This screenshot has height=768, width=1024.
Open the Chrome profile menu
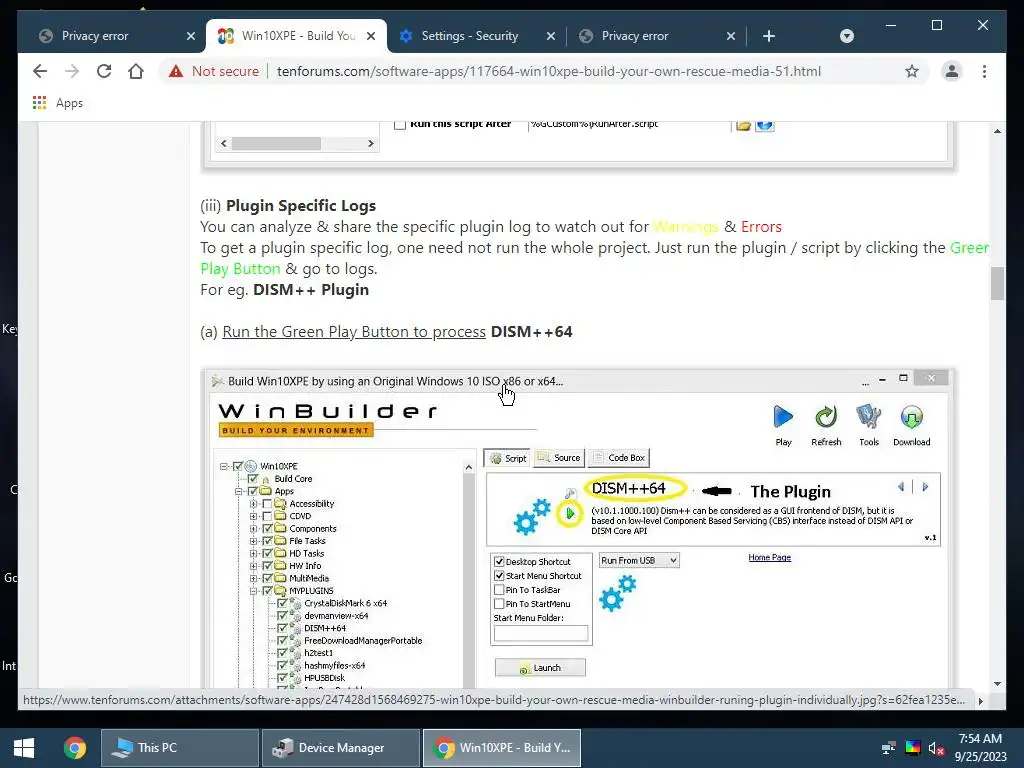click(952, 71)
